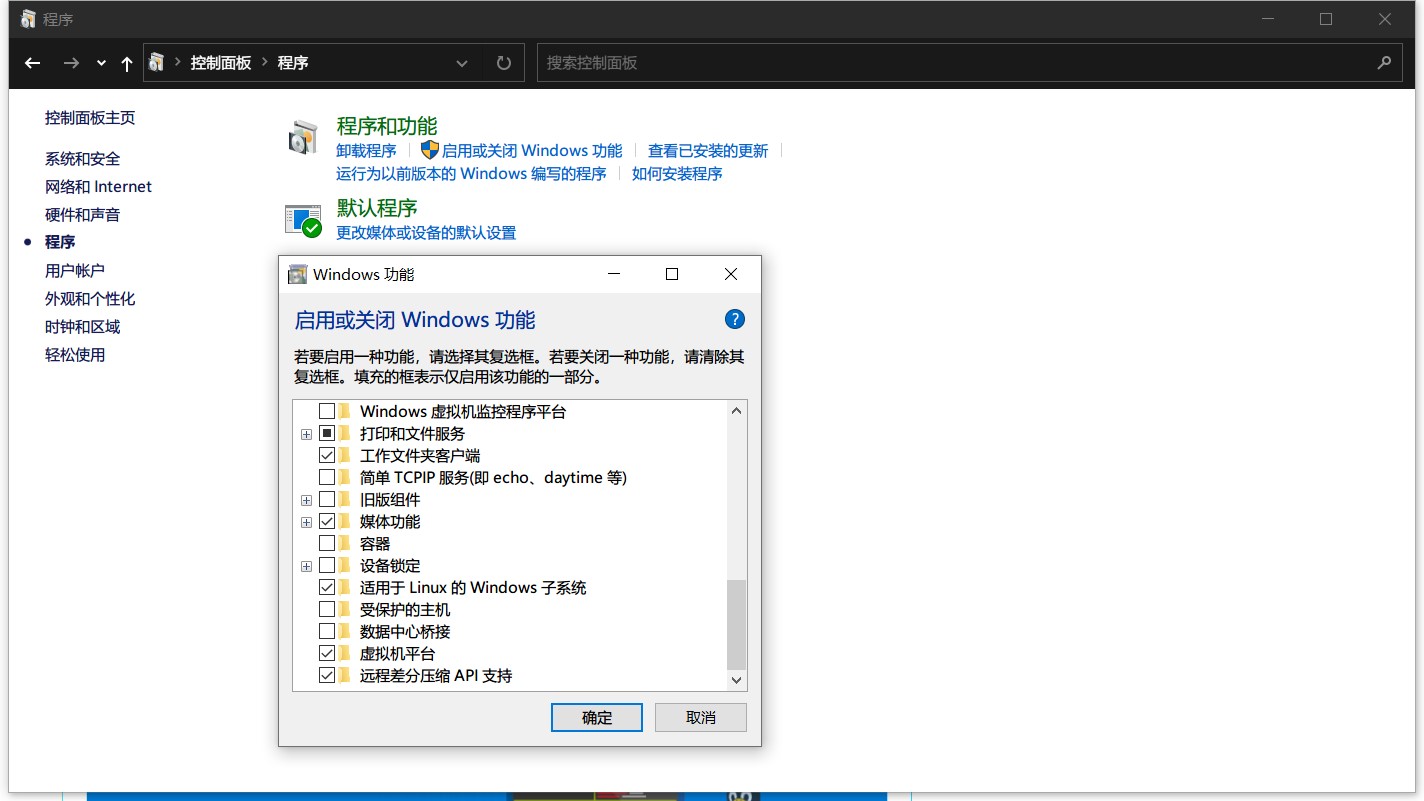Viewport: 1424px width, 801px height.
Task: Select 容器 feature label
Action: point(375,544)
